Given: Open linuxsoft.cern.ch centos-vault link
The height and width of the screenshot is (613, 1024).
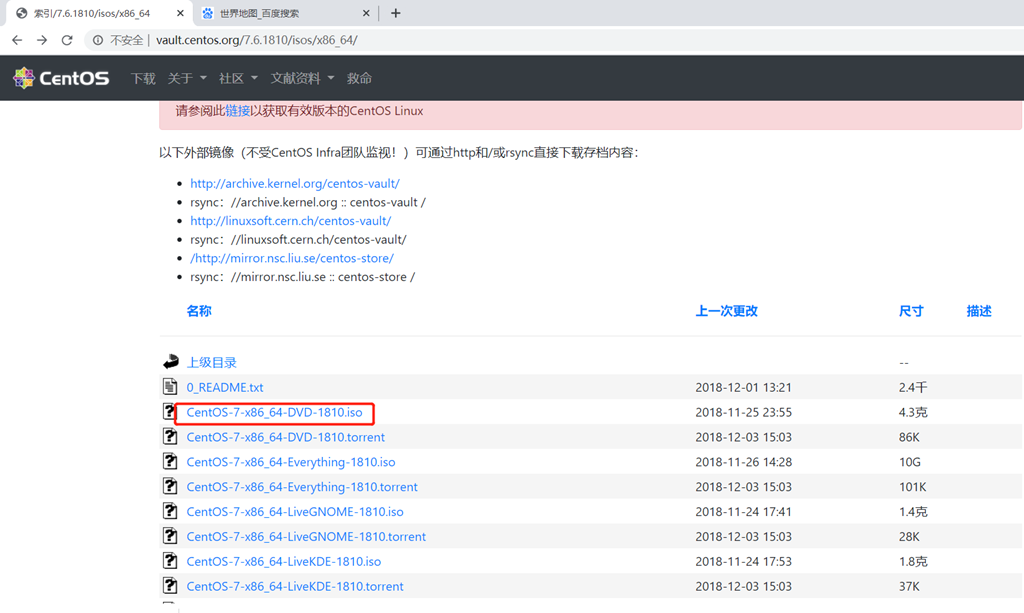Looking at the screenshot, I should (x=291, y=221).
